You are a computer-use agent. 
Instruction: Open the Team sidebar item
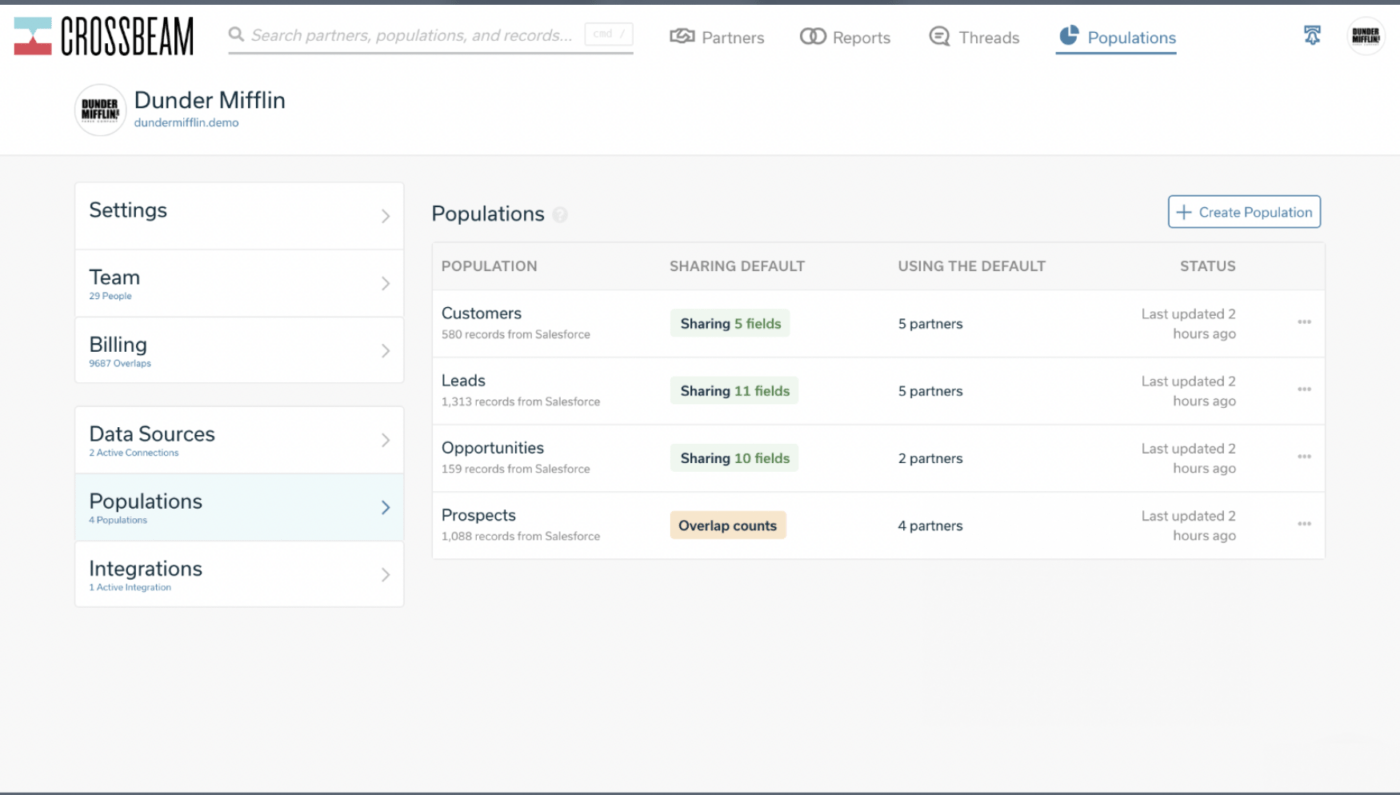coord(239,284)
